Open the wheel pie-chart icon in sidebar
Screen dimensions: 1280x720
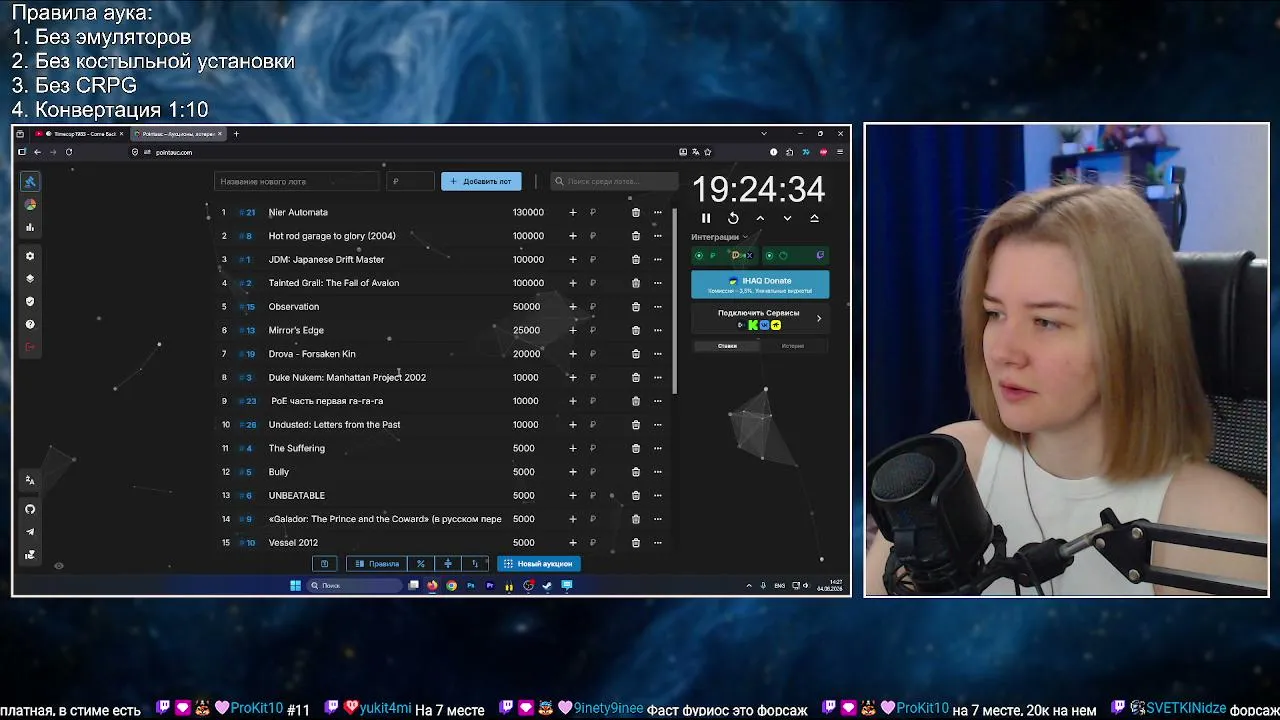point(30,204)
